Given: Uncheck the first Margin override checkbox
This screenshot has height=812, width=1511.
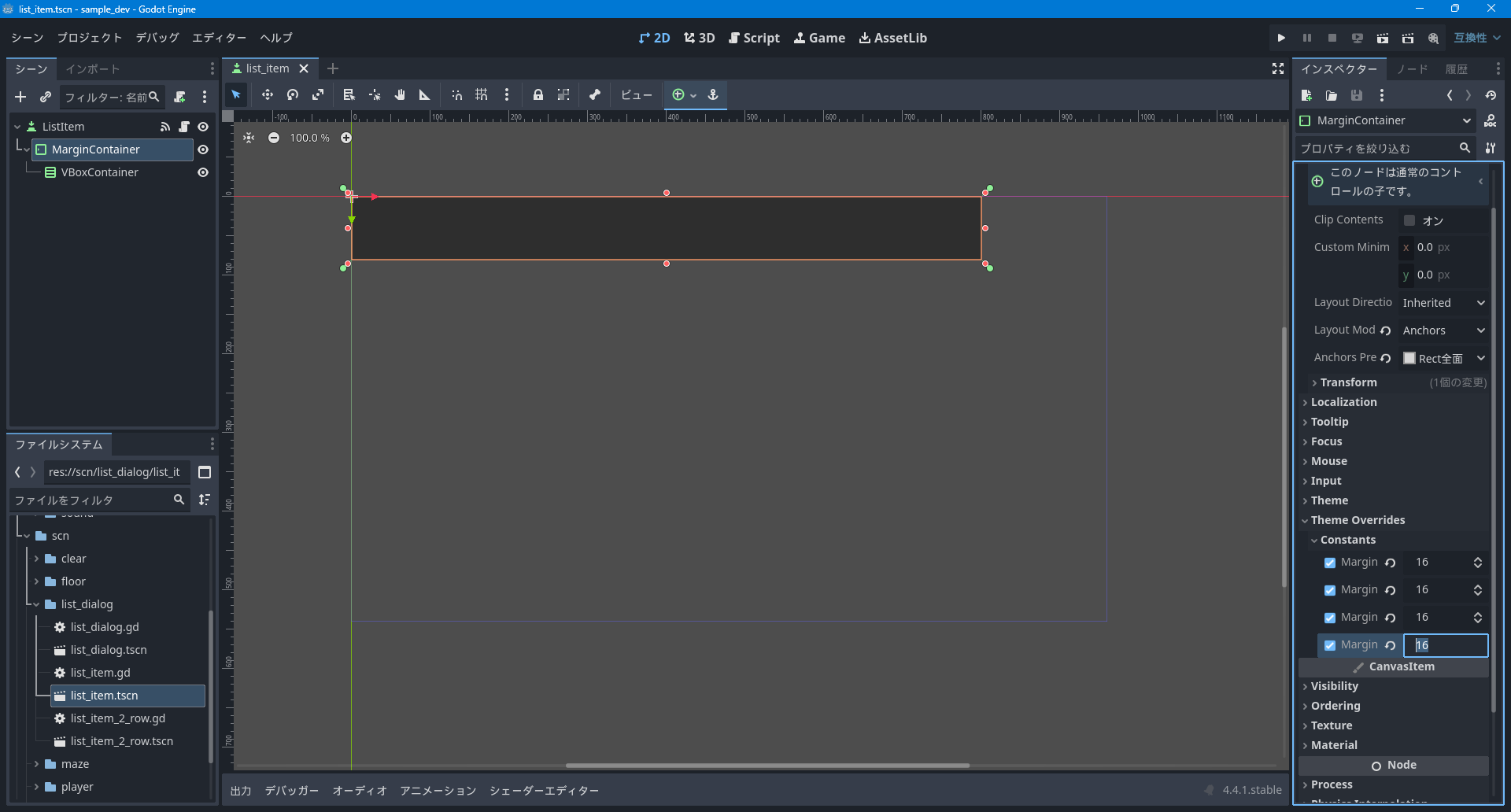Looking at the screenshot, I should tap(1330, 563).
